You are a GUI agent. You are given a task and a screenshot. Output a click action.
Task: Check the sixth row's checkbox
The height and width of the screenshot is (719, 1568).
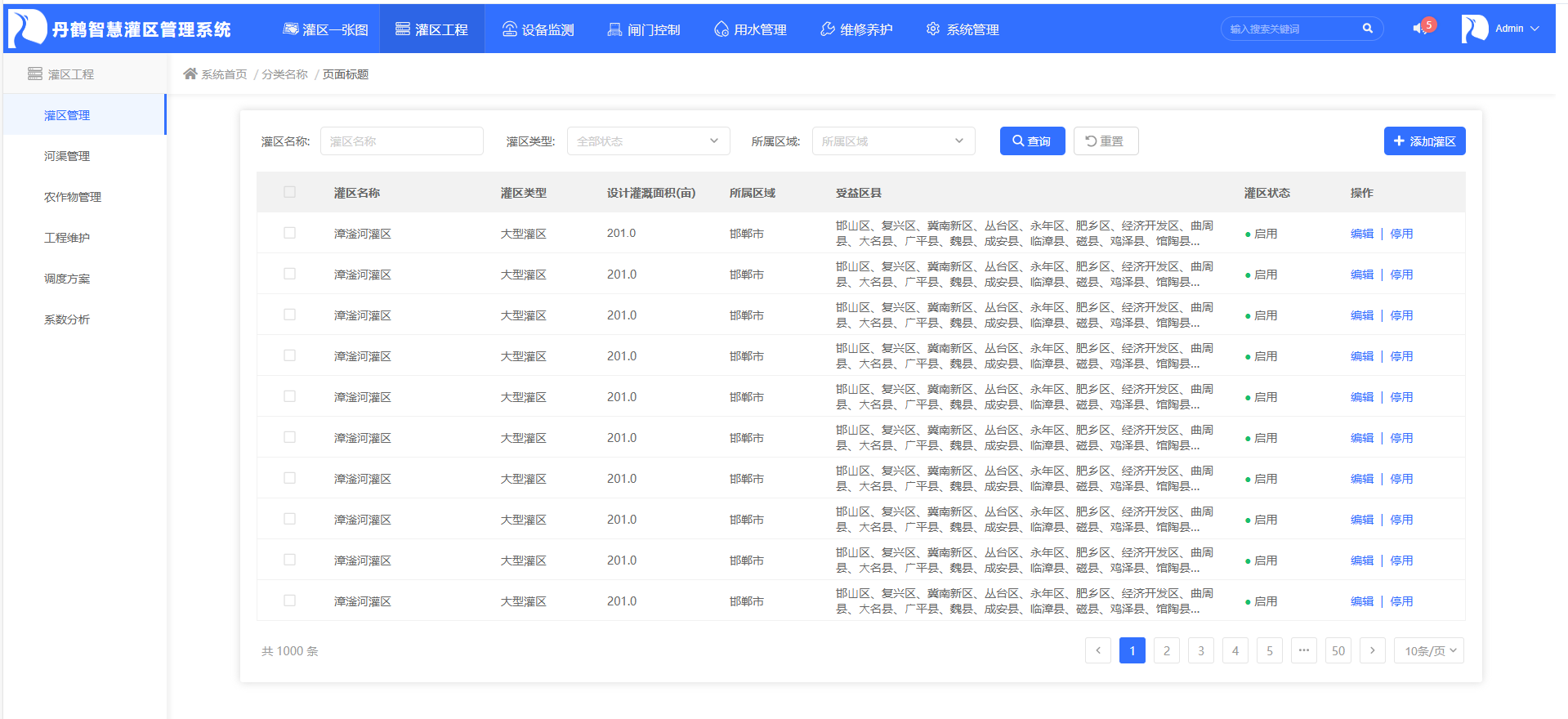pos(289,437)
